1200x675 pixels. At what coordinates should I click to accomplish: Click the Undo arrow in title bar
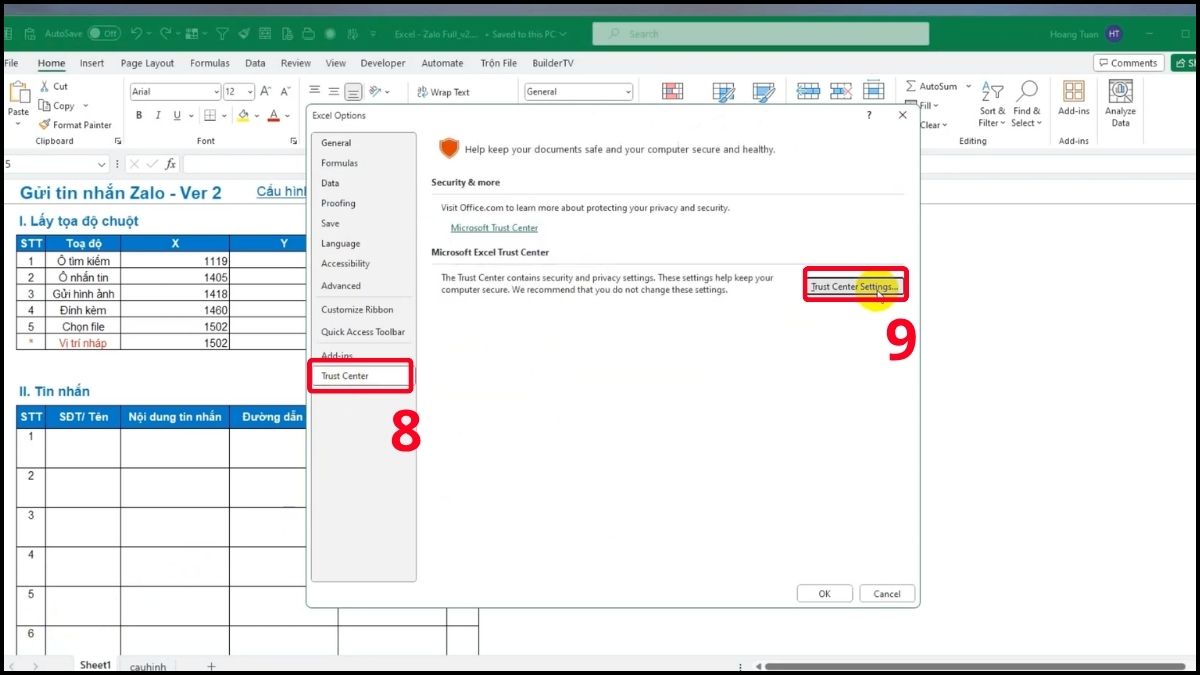coord(136,33)
